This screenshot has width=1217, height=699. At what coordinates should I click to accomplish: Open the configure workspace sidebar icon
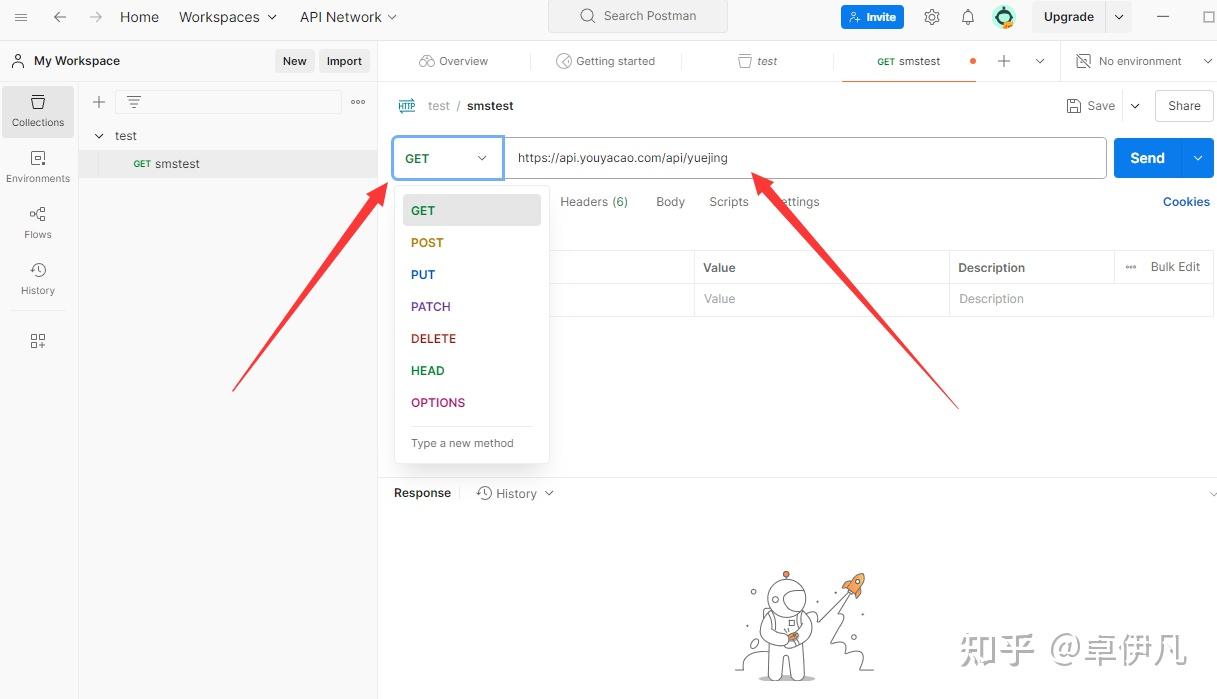click(38, 341)
